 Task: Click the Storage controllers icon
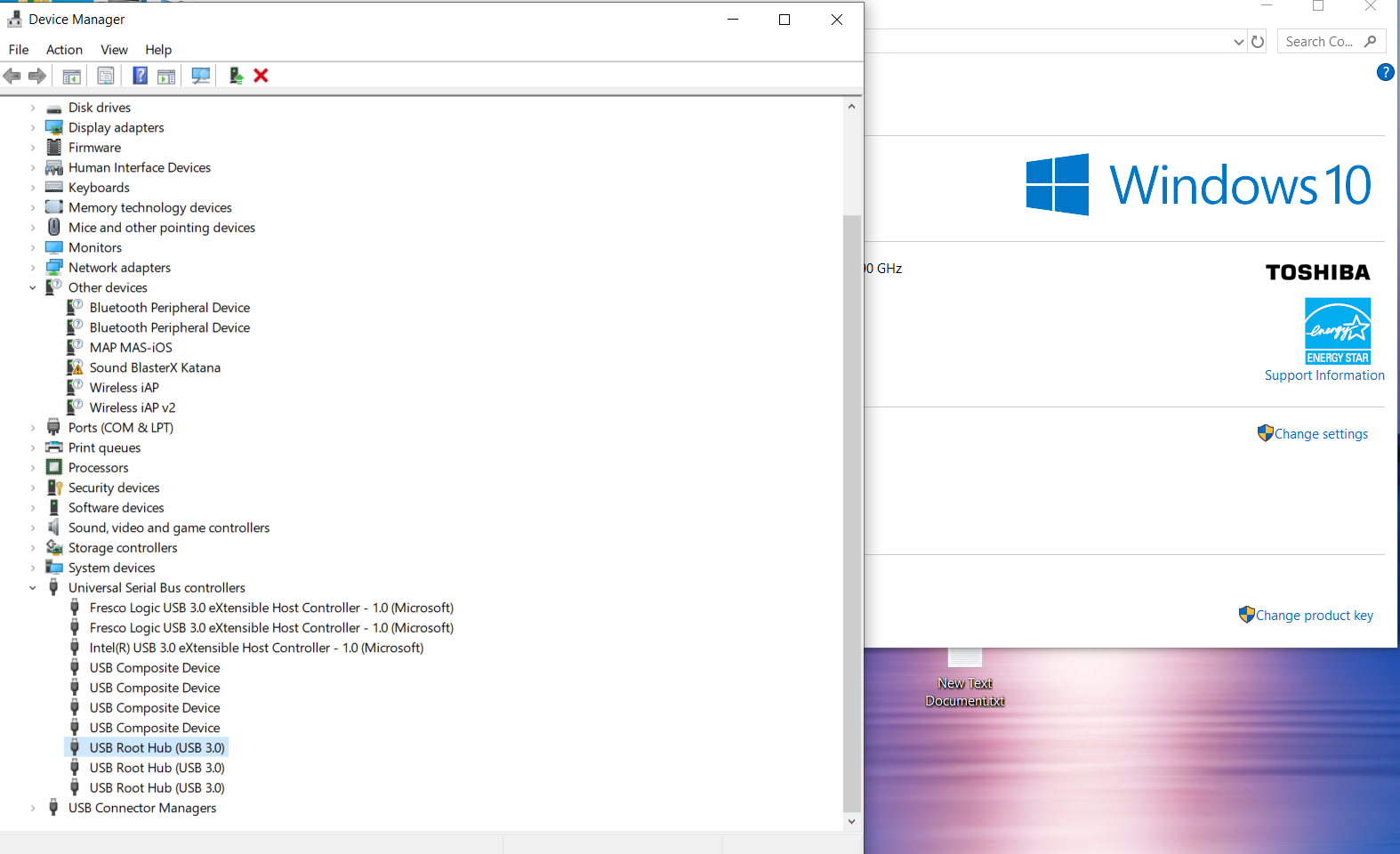click(x=54, y=548)
